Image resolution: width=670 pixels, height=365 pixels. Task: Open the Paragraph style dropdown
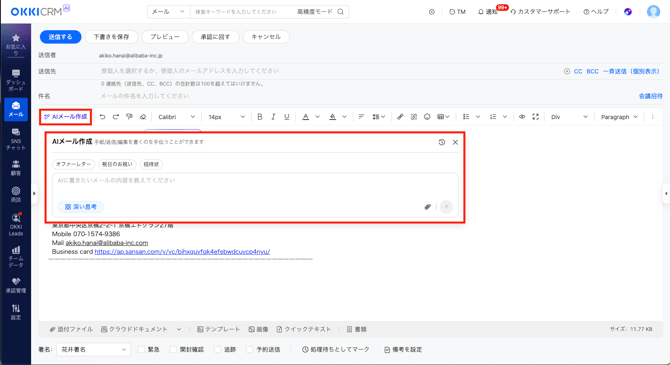(619, 117)
